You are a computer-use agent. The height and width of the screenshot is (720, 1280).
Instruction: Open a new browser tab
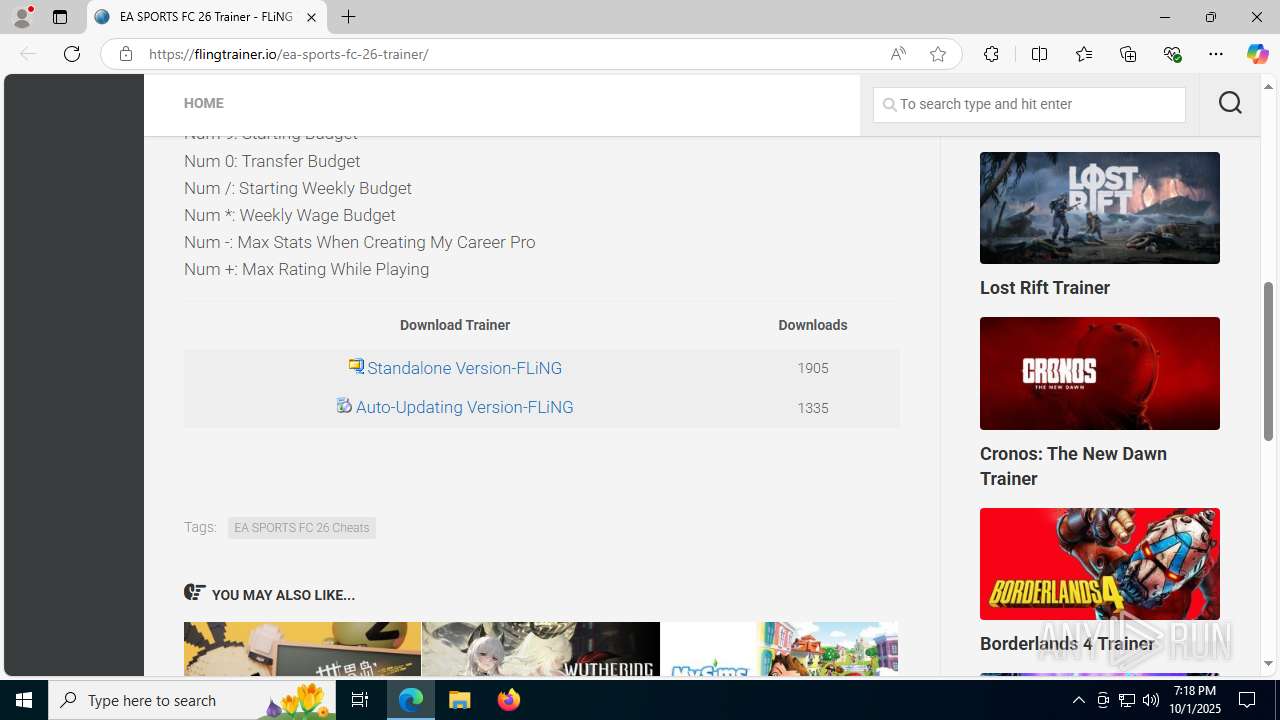coord(348,17)
